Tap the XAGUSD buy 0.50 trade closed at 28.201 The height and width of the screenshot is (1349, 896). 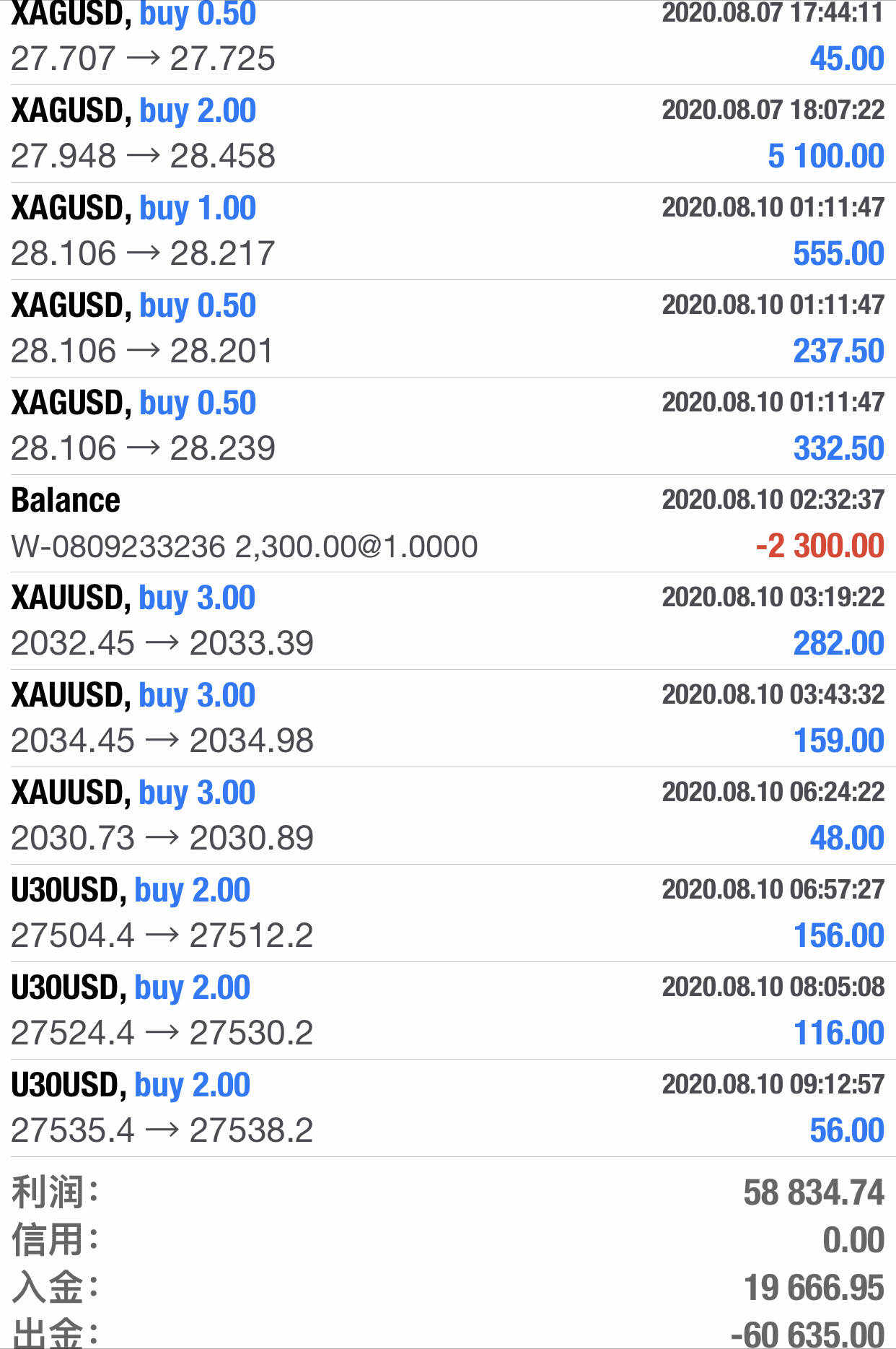(448, 328)
